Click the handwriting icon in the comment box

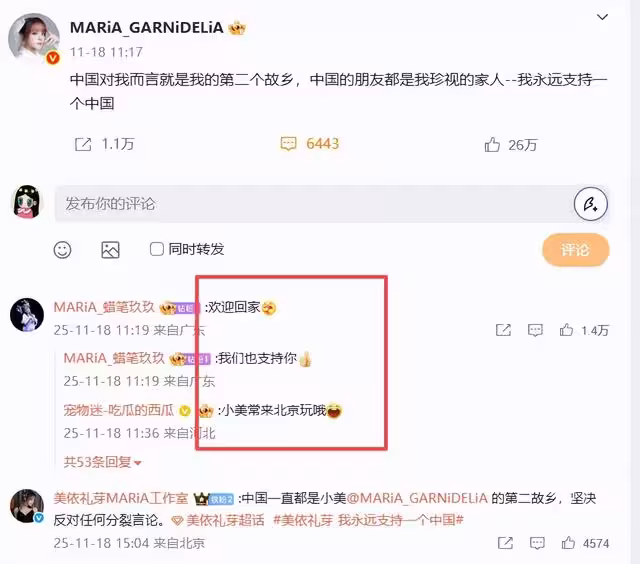591,204
